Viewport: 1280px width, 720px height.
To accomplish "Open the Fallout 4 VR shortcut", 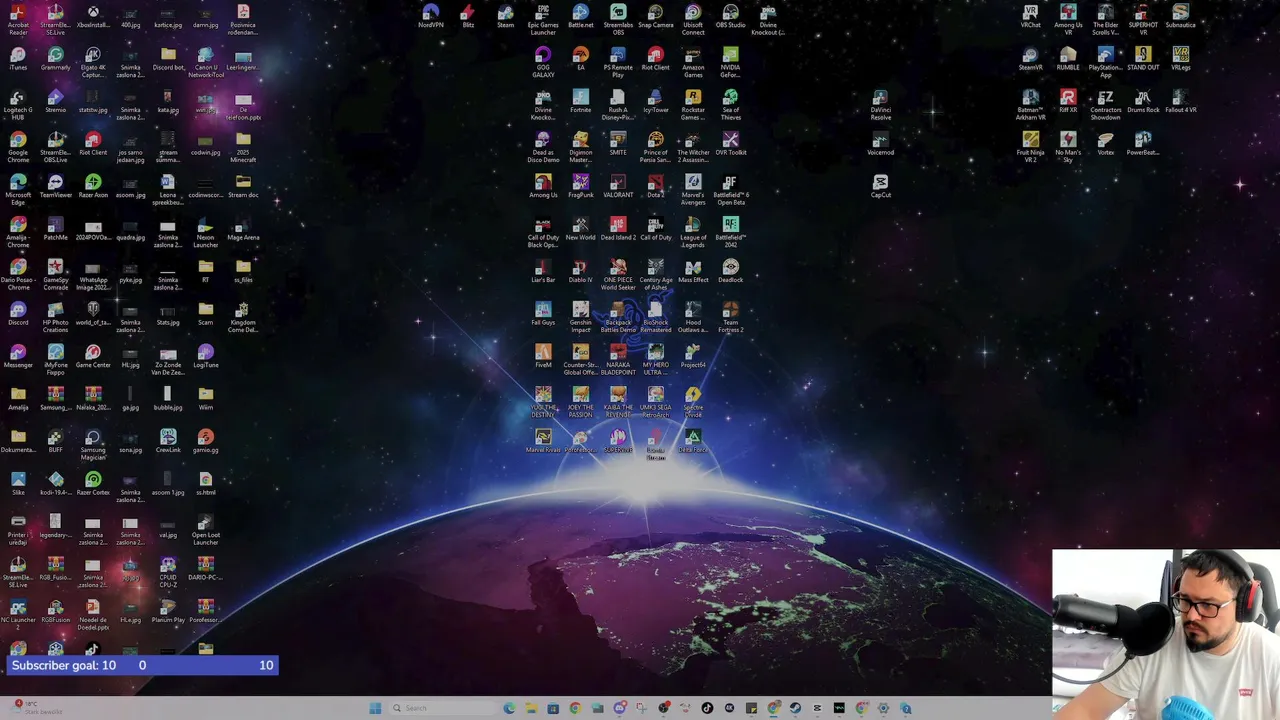I will click(1181, 101).
